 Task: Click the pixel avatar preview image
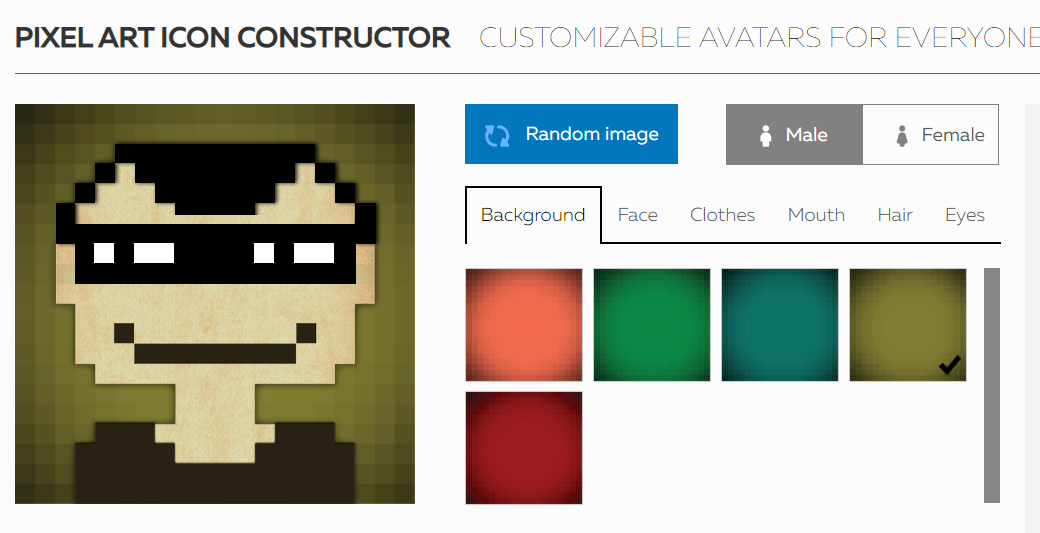tap(215, 304)
